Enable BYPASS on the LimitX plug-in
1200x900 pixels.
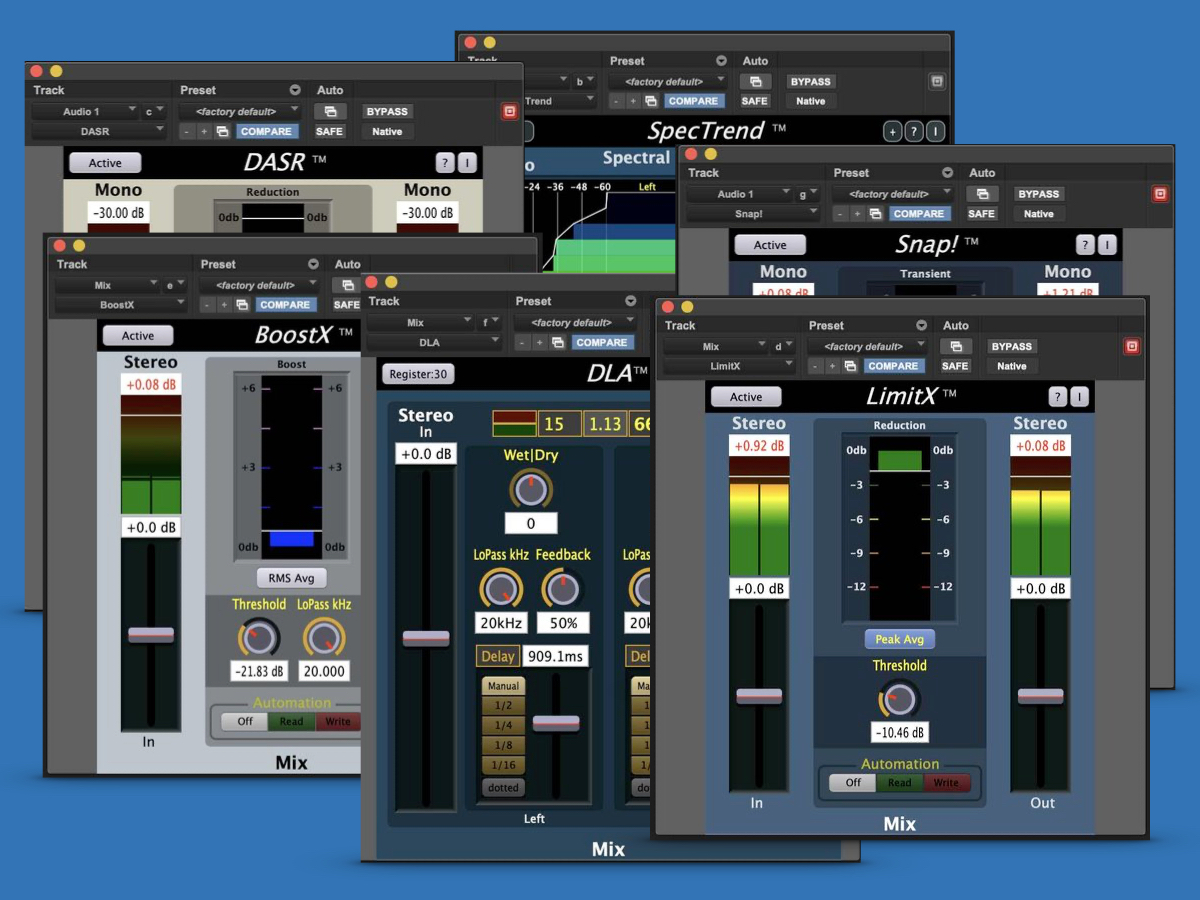[1012, 346]
